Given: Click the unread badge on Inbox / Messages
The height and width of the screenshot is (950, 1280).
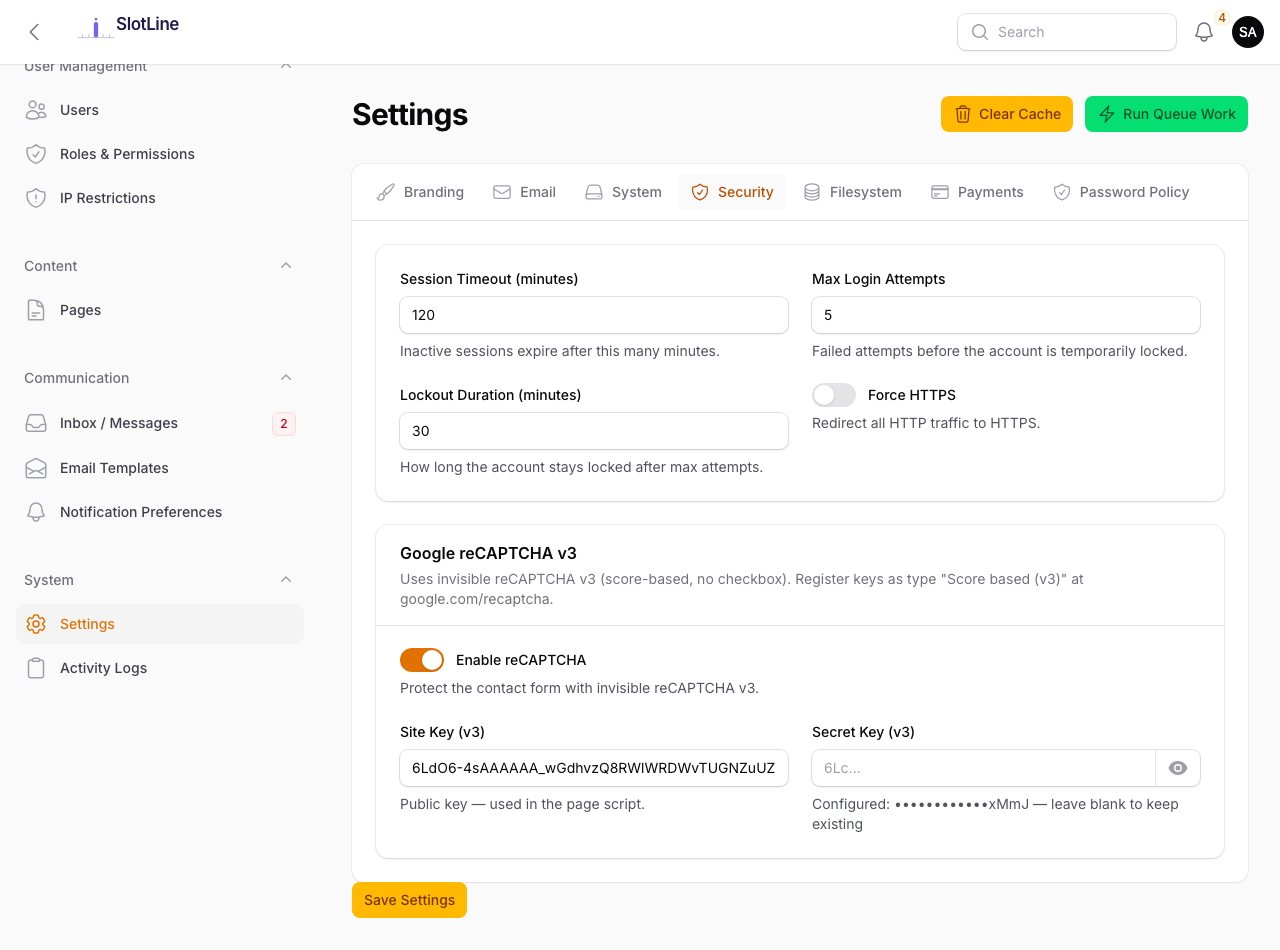Looking at the screenshot, I should coord(284,424).
